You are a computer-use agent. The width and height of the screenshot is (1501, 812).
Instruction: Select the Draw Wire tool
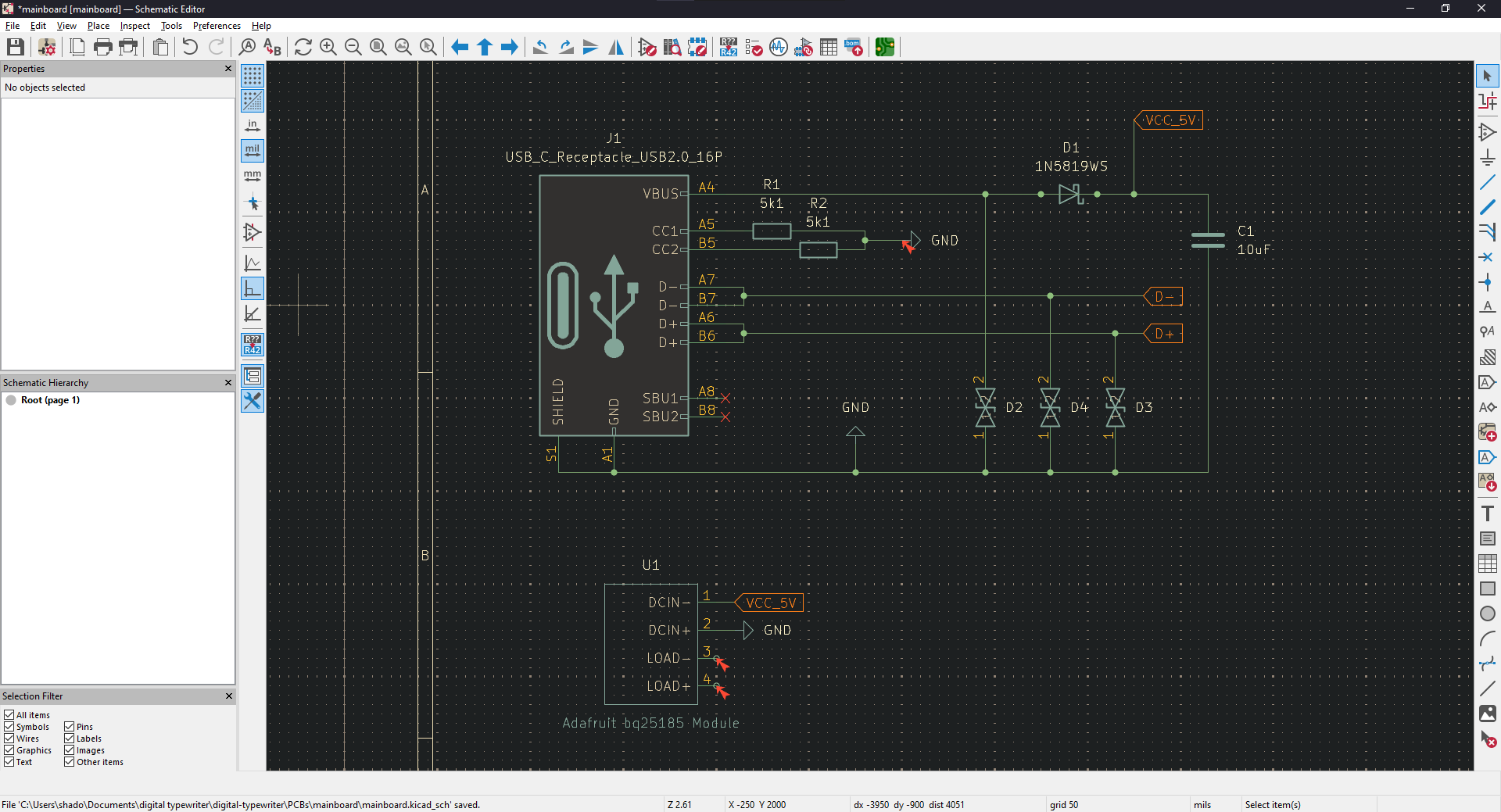point(1487,182)
